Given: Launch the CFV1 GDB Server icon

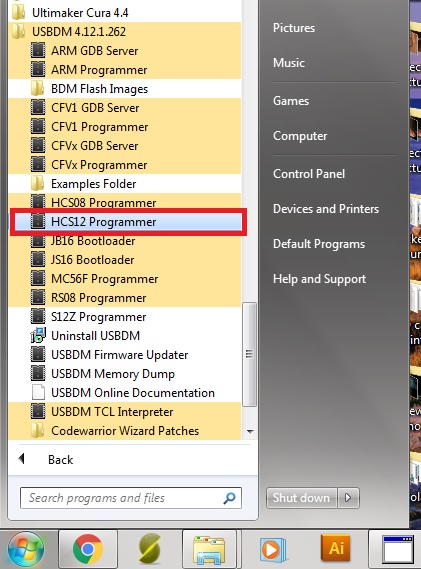Looking at the screenshot, I should click(x=38, y=107).
